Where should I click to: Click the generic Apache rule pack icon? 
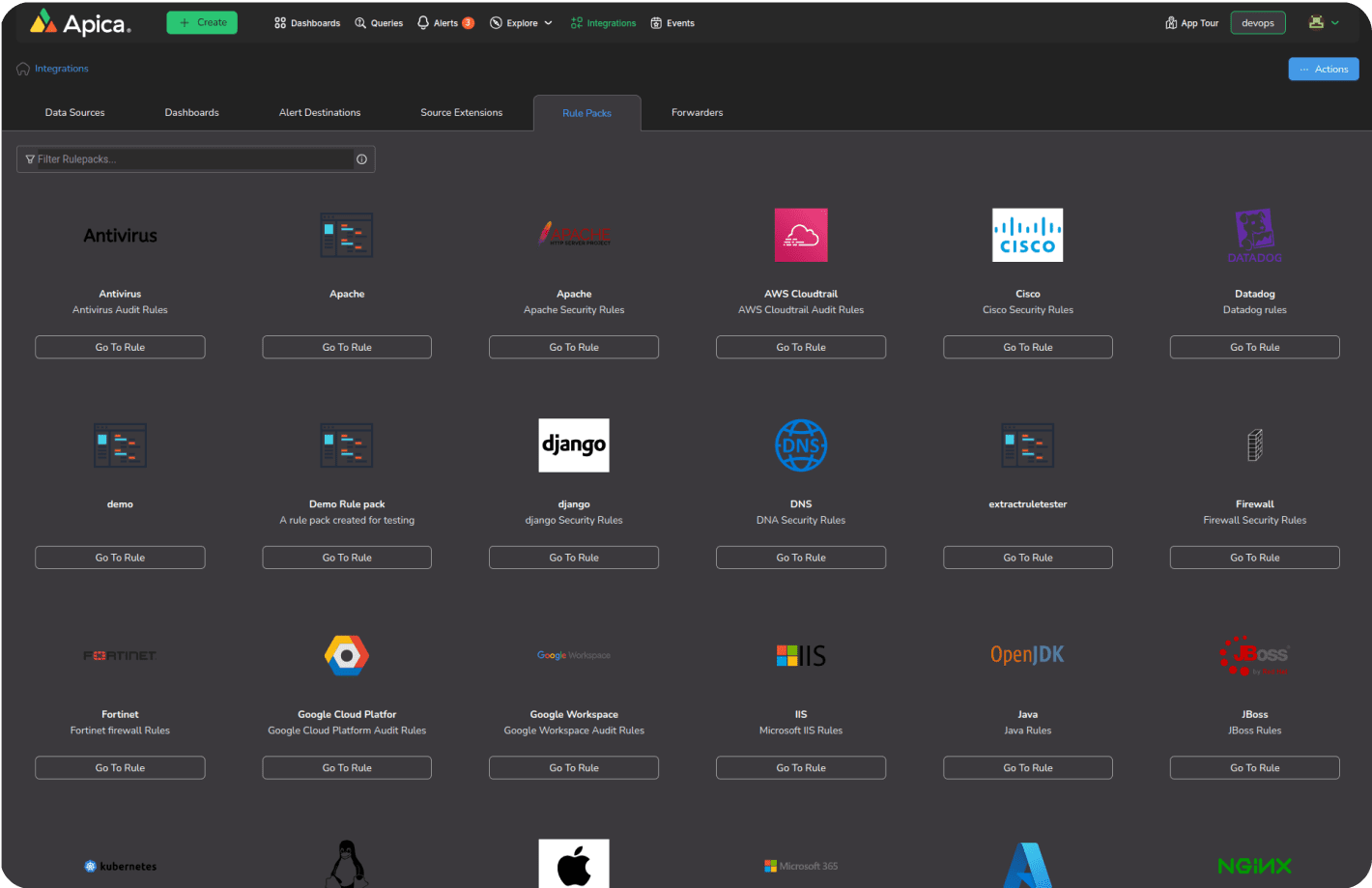click(347, 235)
